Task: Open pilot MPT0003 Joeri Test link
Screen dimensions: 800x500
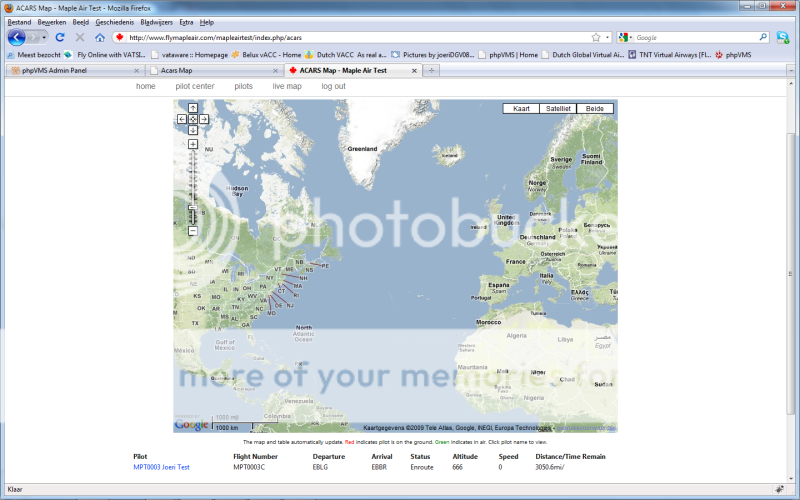Action: point(161,467)
